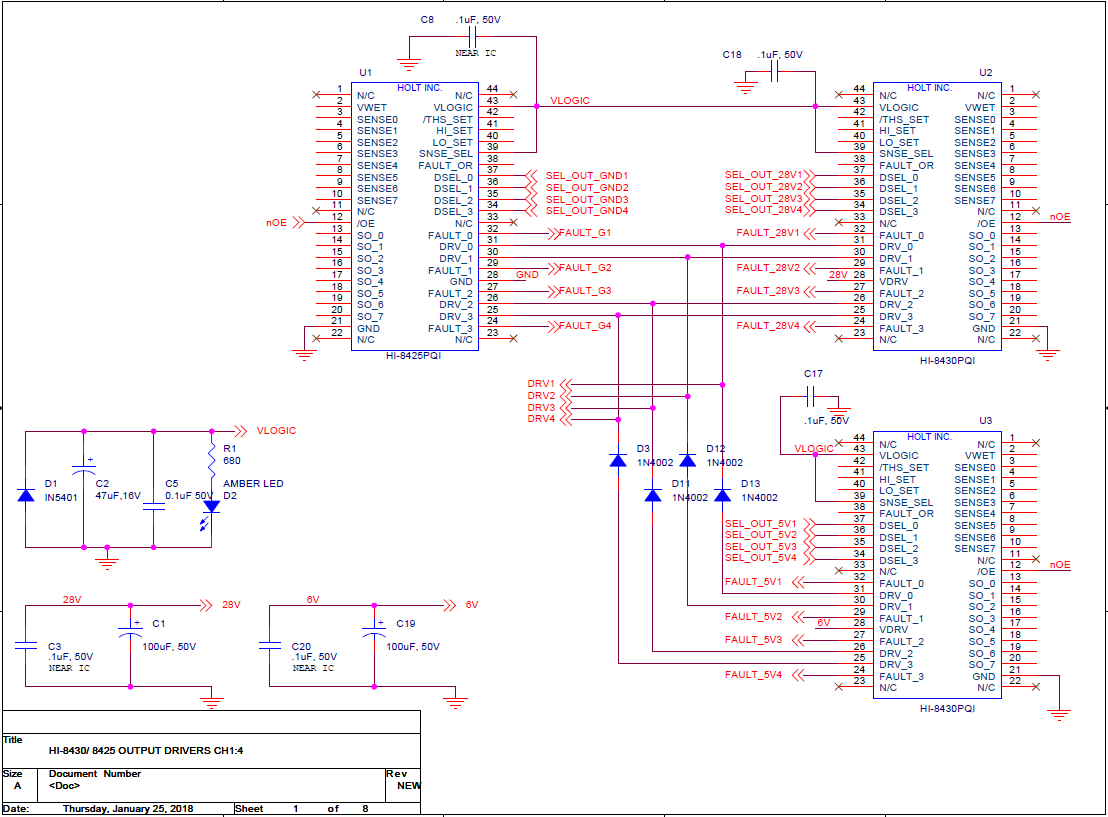Screen dimensions: 1108x817
Task: Select capacitor C3 .1uF symbol
Action: pyautogui.click(x=25, y=645)
